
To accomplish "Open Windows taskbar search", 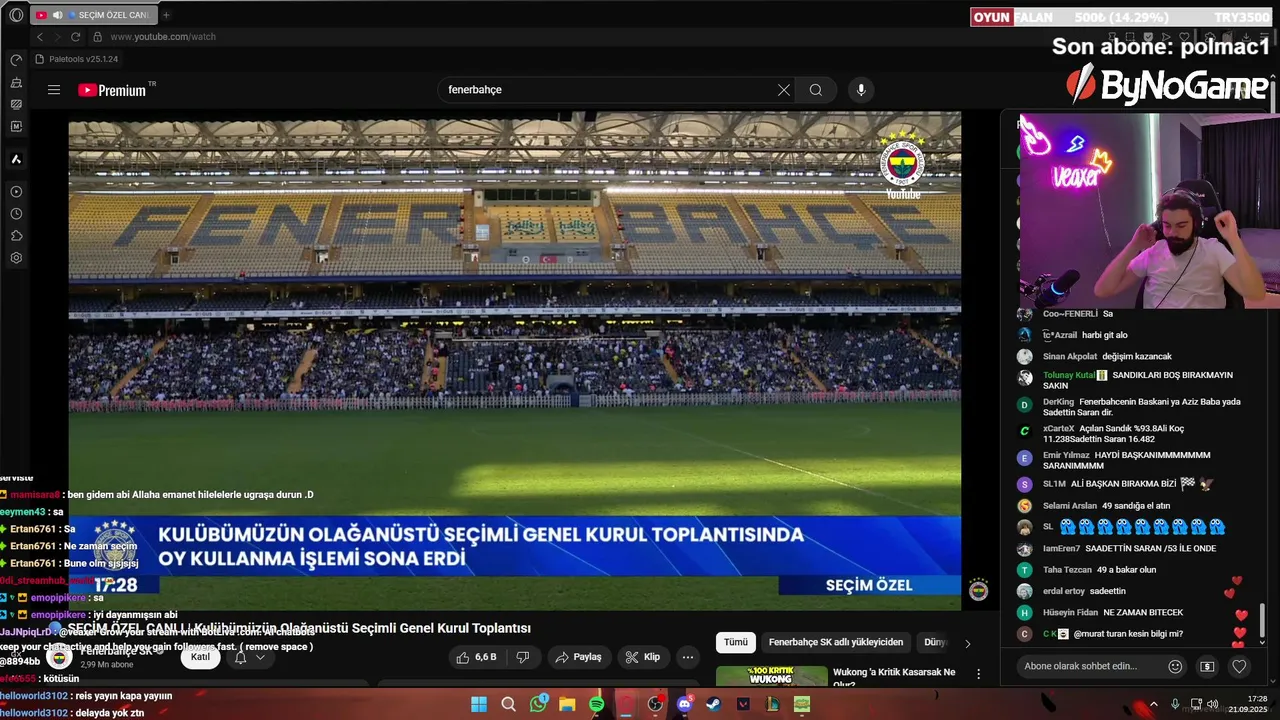I will pyautogui.click(x=508, y=704).
